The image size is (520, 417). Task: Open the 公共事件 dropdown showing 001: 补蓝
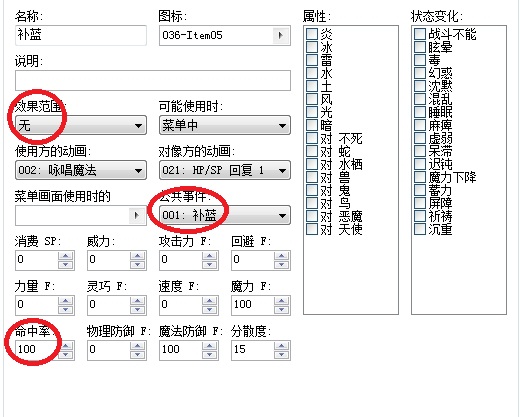[x=225, y=215]
